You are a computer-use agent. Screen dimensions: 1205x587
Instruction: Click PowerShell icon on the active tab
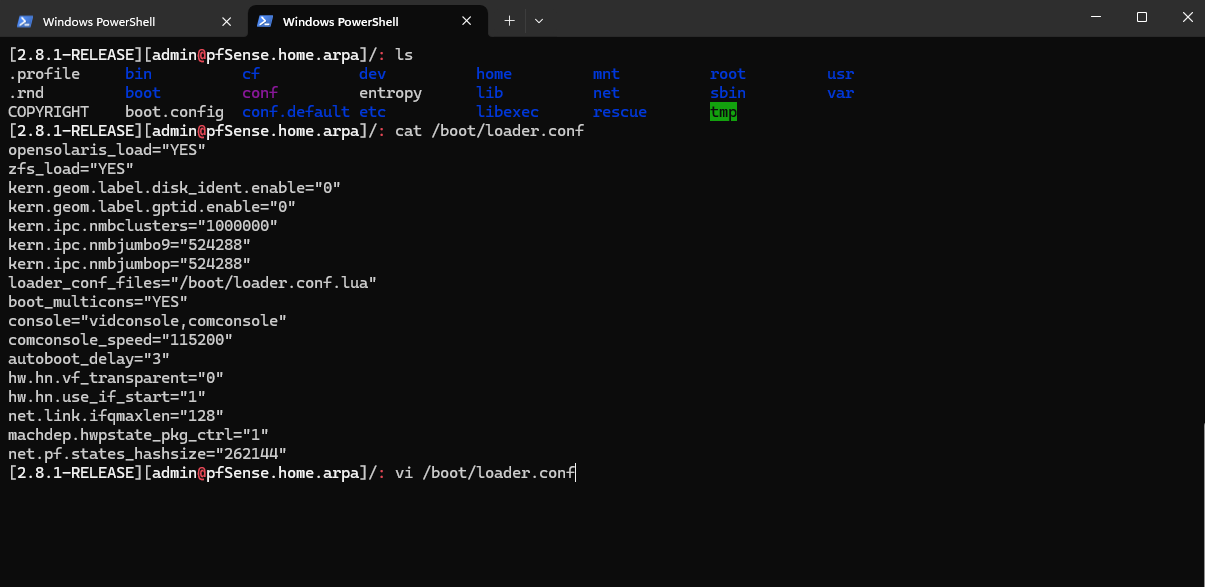tap(265, 21)
